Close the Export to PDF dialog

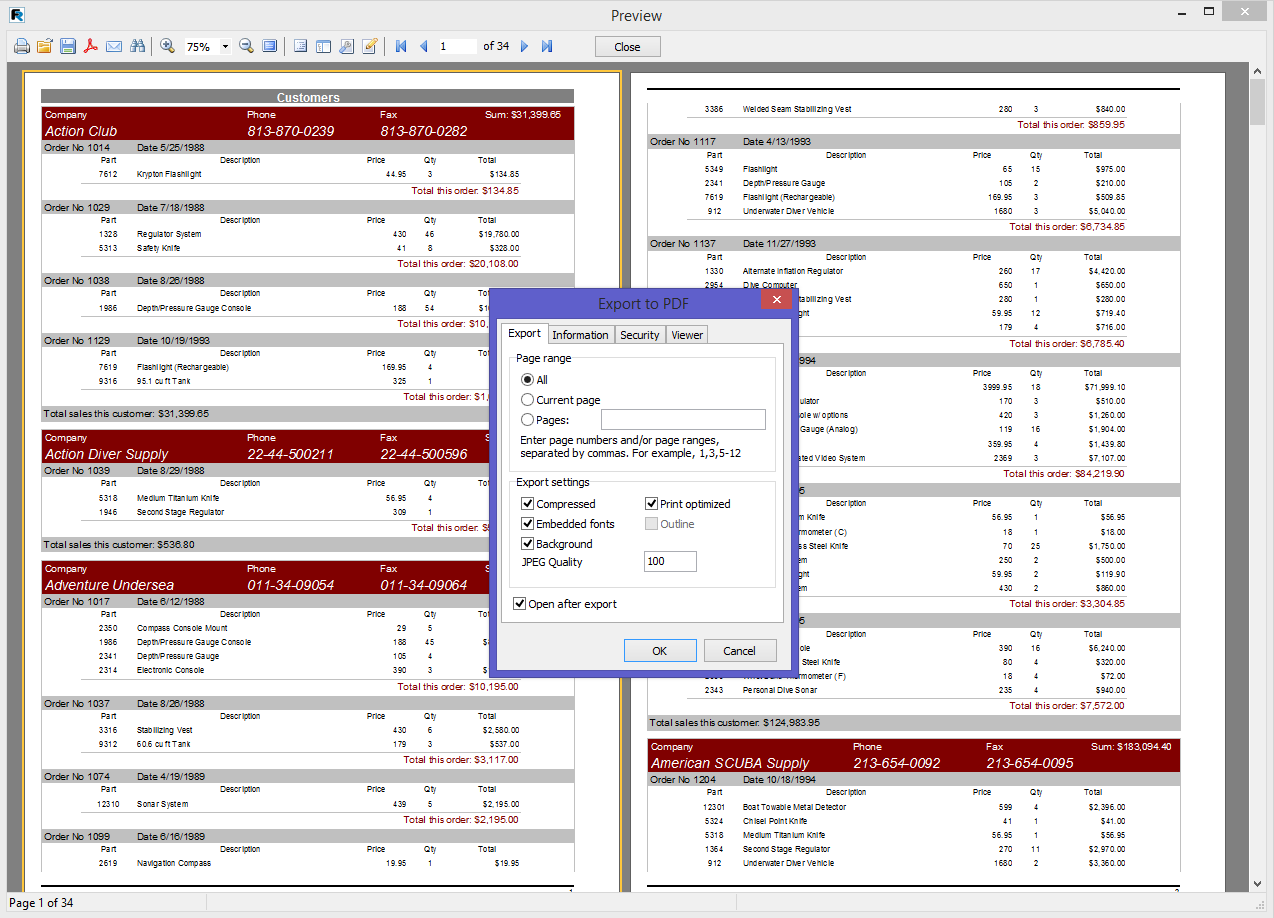[777, 300]
